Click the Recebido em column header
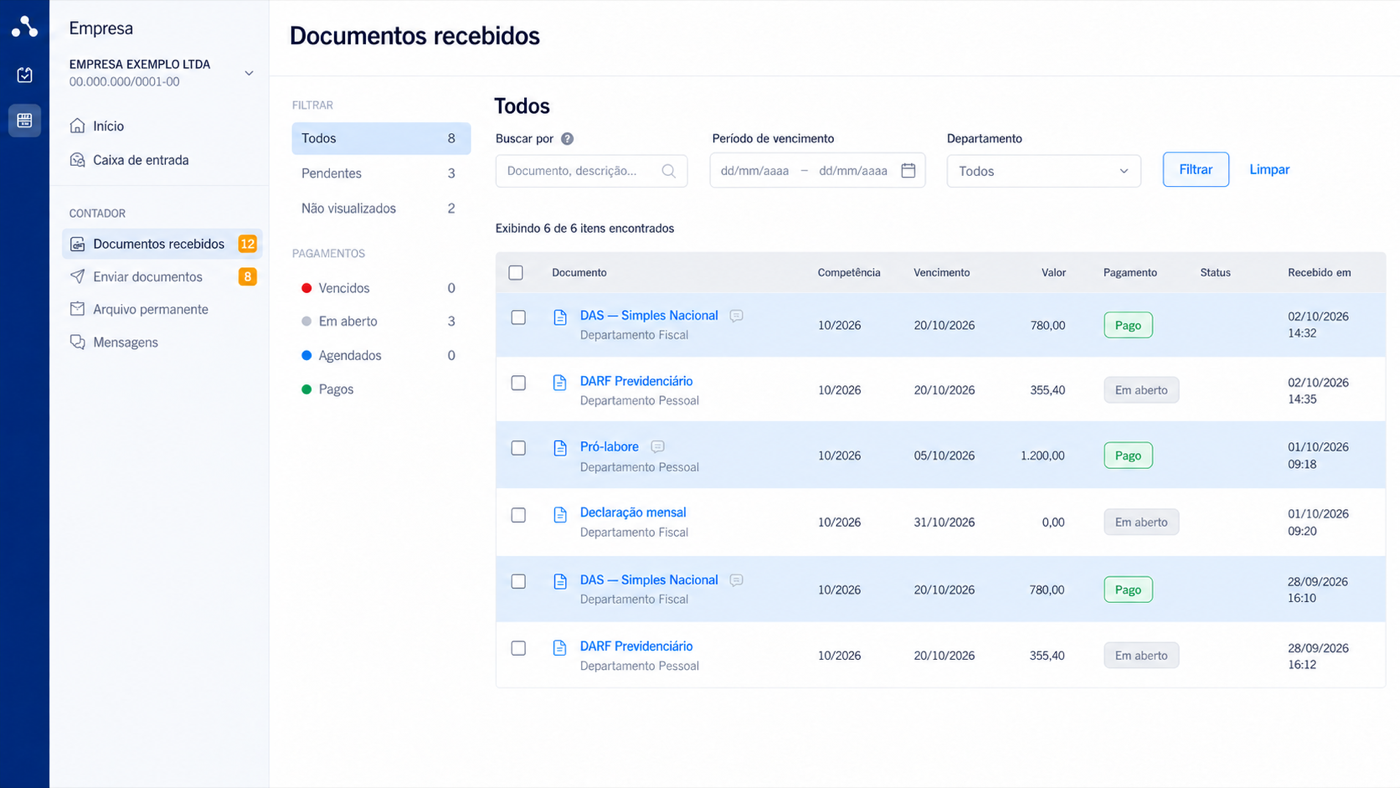The image size is (1400, 788). tap(1319, 272)
